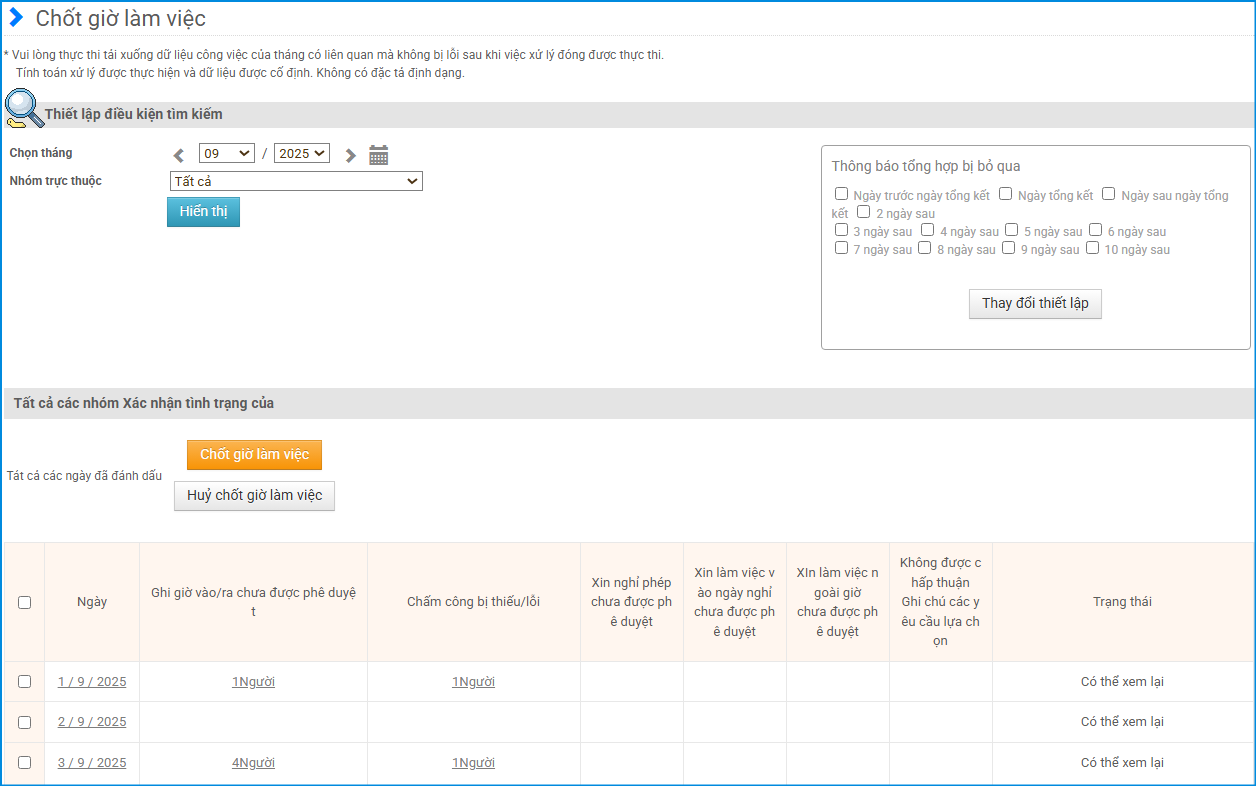Toggle the select-all checkbox in table header
1256x786 pixels.
point(24,602)
